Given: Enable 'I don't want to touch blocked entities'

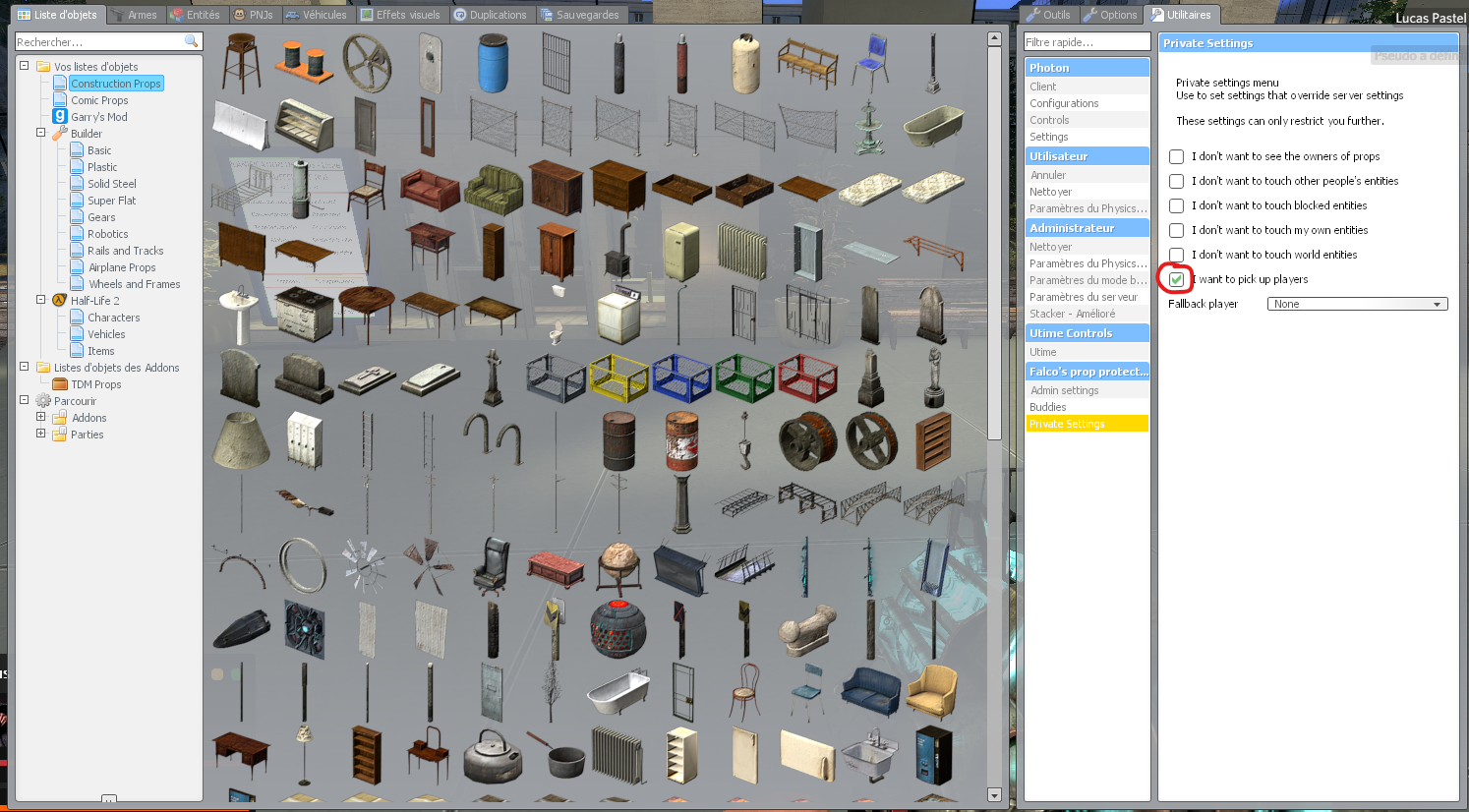Looking at the screenshot, I should coord(1176,205).
